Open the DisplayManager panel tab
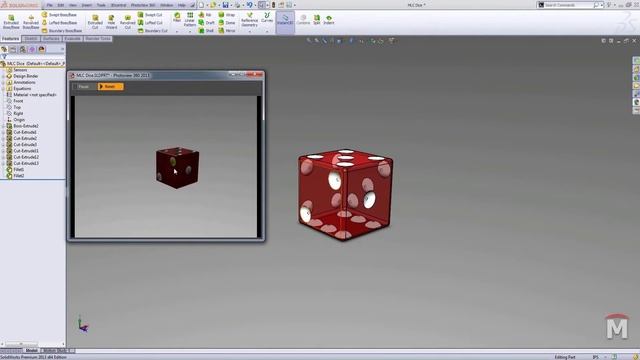This screenshot has height=360, width=640. tap(42, 49)
